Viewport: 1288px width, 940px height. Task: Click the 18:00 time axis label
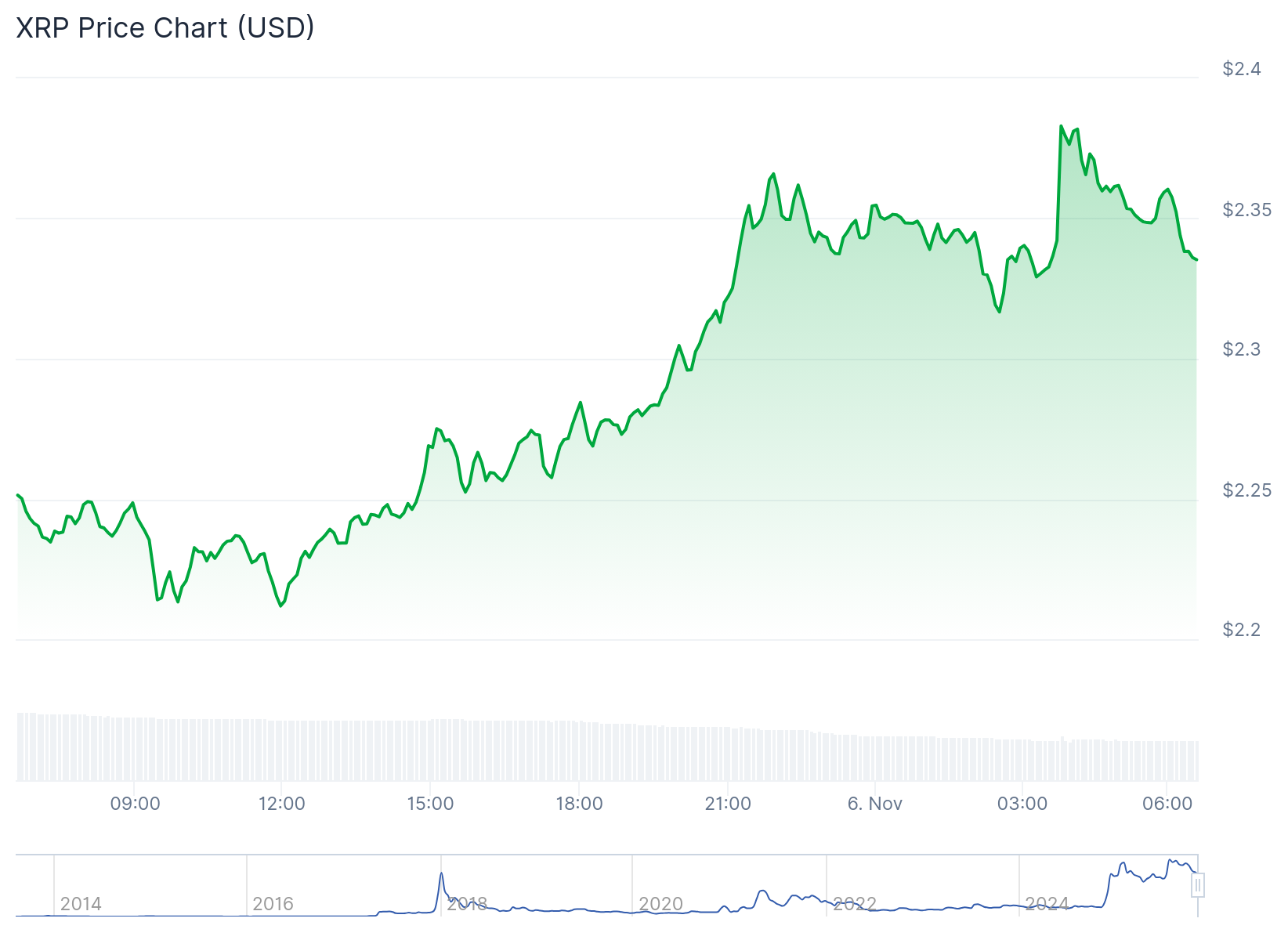point(579,804)
